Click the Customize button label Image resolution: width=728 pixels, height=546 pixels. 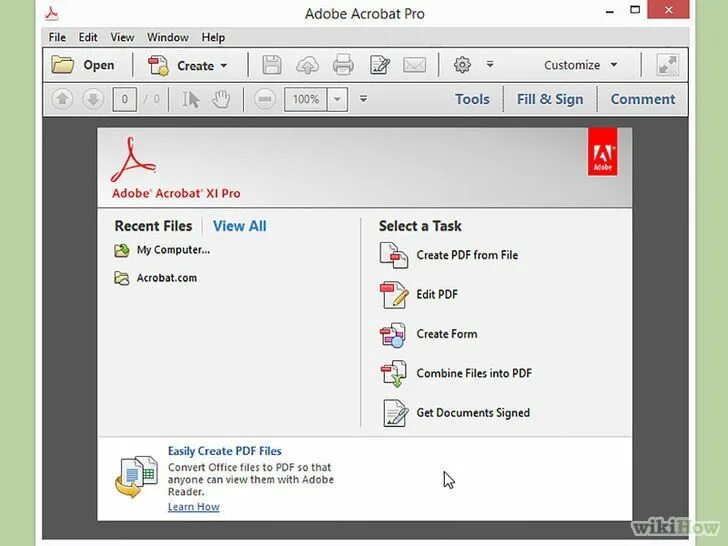(572, 65)
